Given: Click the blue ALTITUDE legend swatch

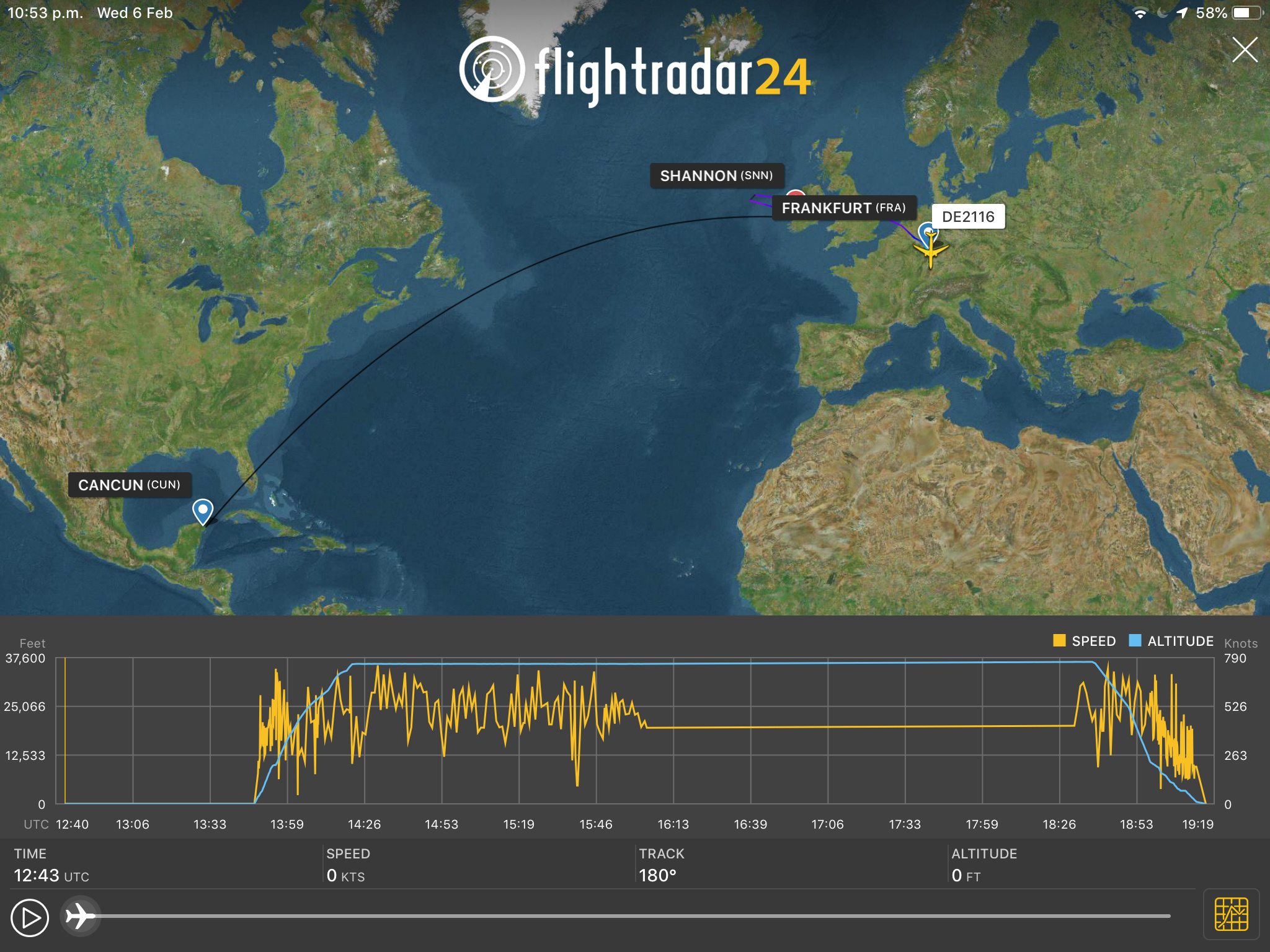Looking at the screenshot, I should [1135, 641].
